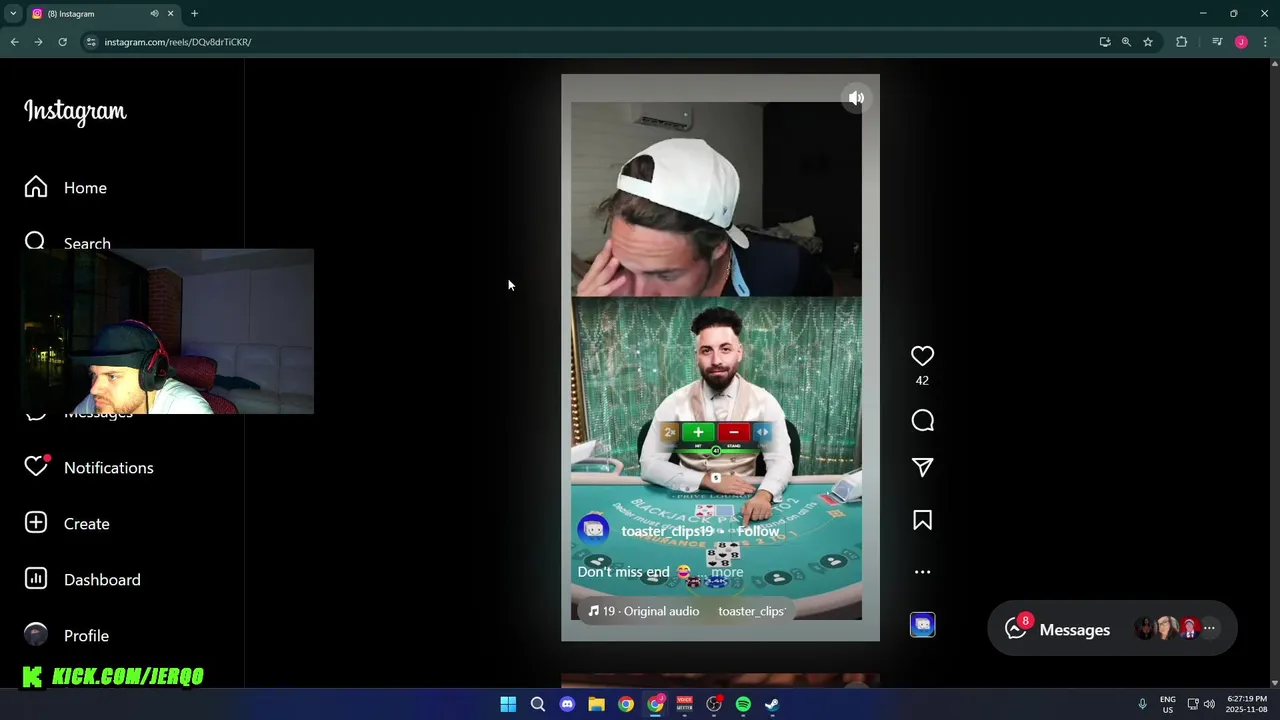Mute the Instagram tab audio icon

(154, 14)
